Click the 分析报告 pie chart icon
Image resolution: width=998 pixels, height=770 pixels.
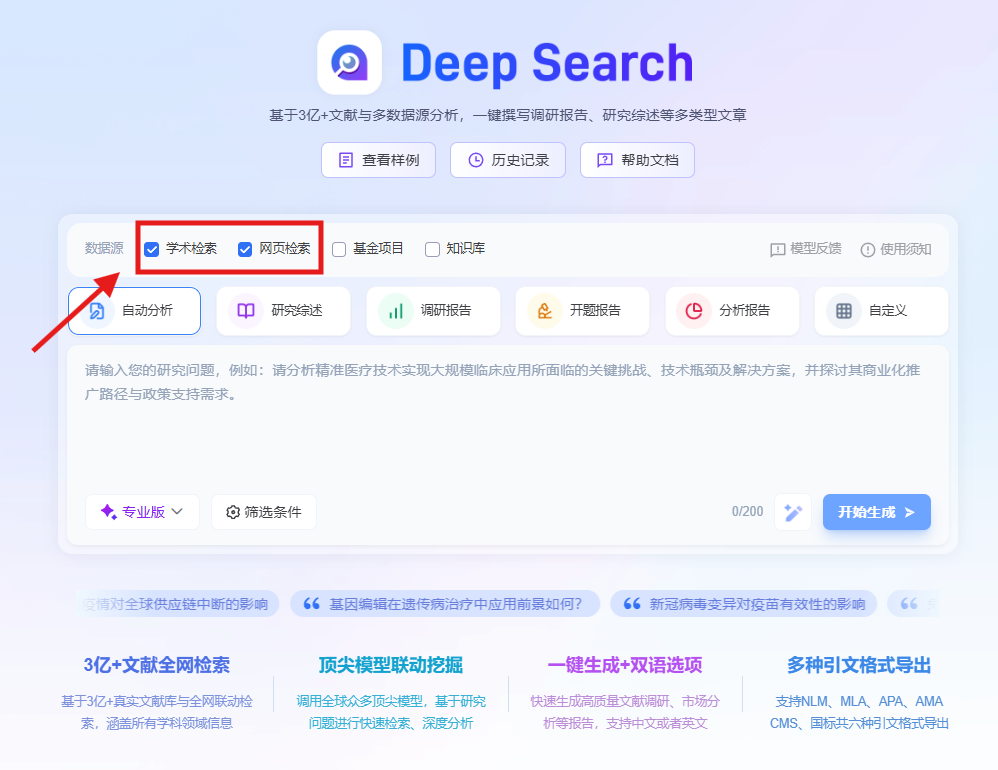(694, 311)
